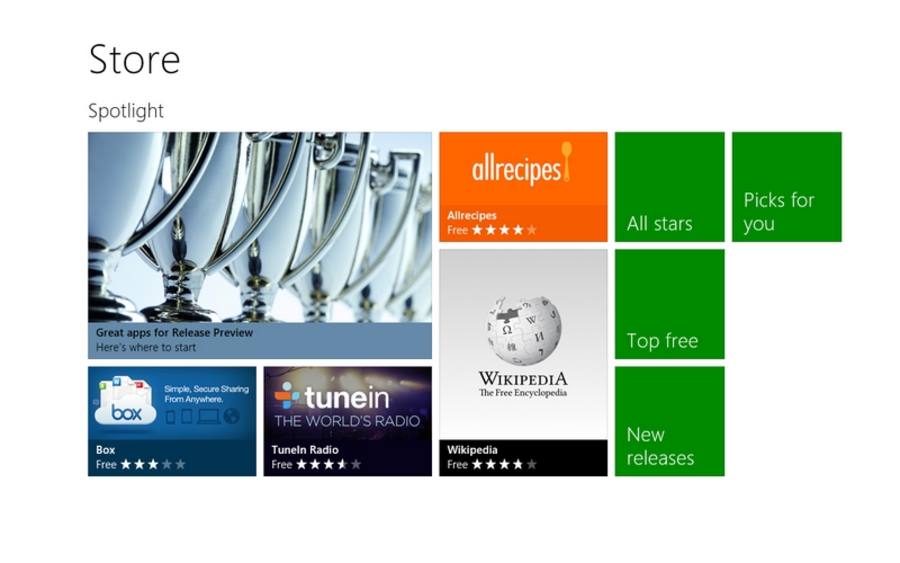Click the "Here's where to start" caption
This screenshot has width=900, height=563.
click(146, 347)
